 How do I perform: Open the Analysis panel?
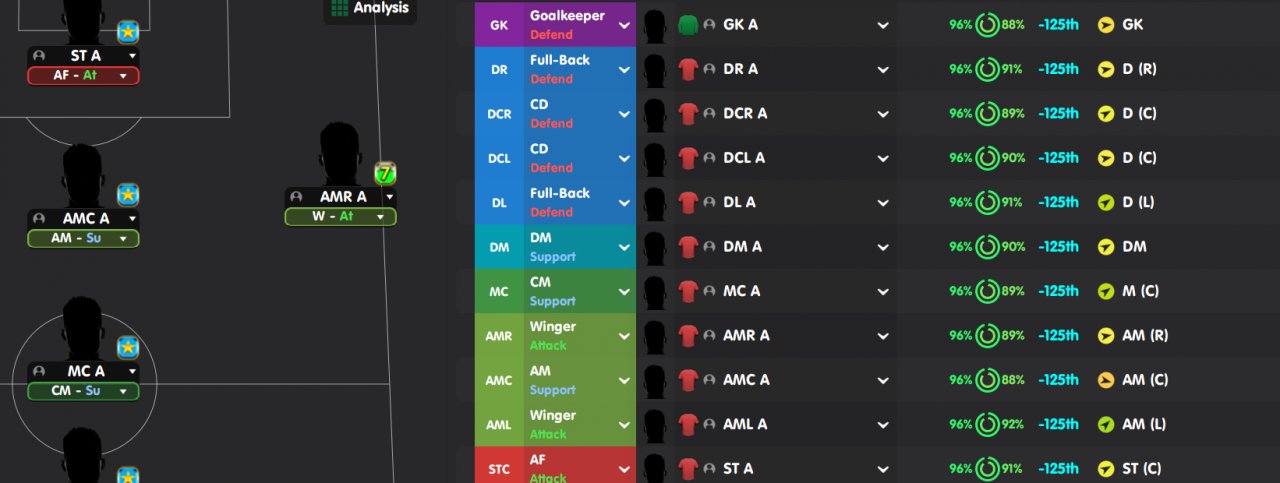click(380, 8)
